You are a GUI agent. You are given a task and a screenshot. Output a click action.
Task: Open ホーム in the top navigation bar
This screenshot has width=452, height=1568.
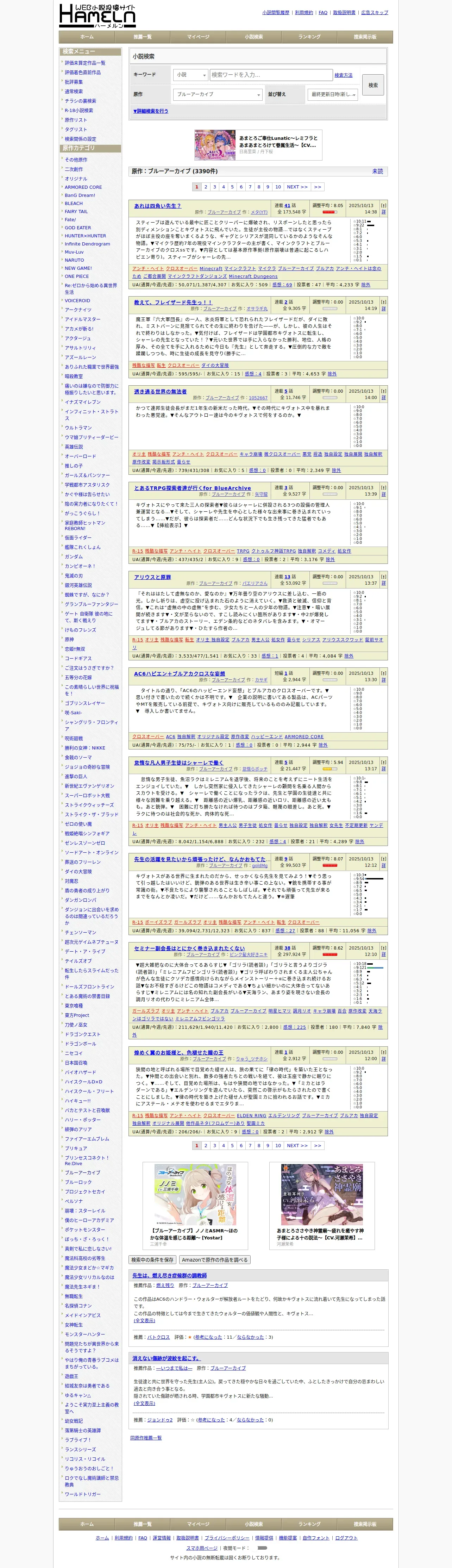pyautogui.click(x=87, y=37)
